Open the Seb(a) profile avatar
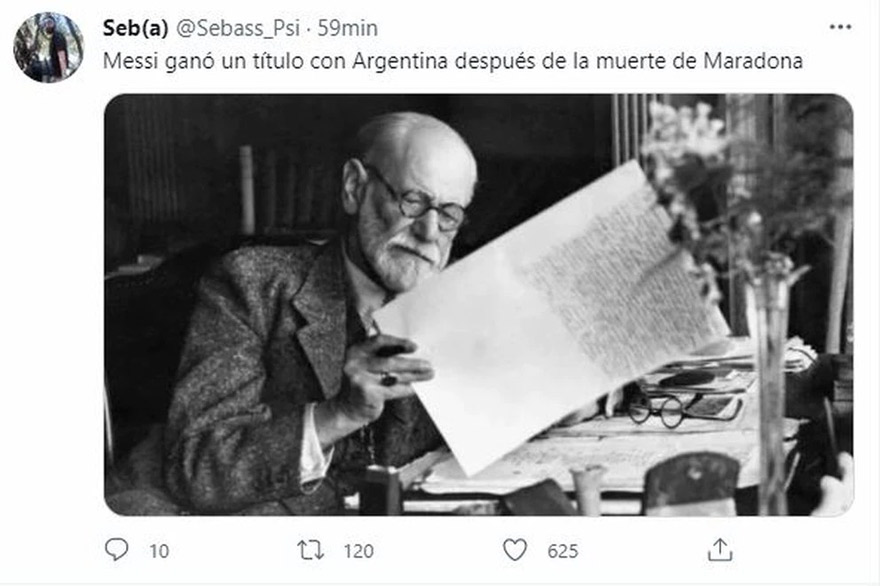This screenshot has width=880, height=586. click(x=48, y=47)
